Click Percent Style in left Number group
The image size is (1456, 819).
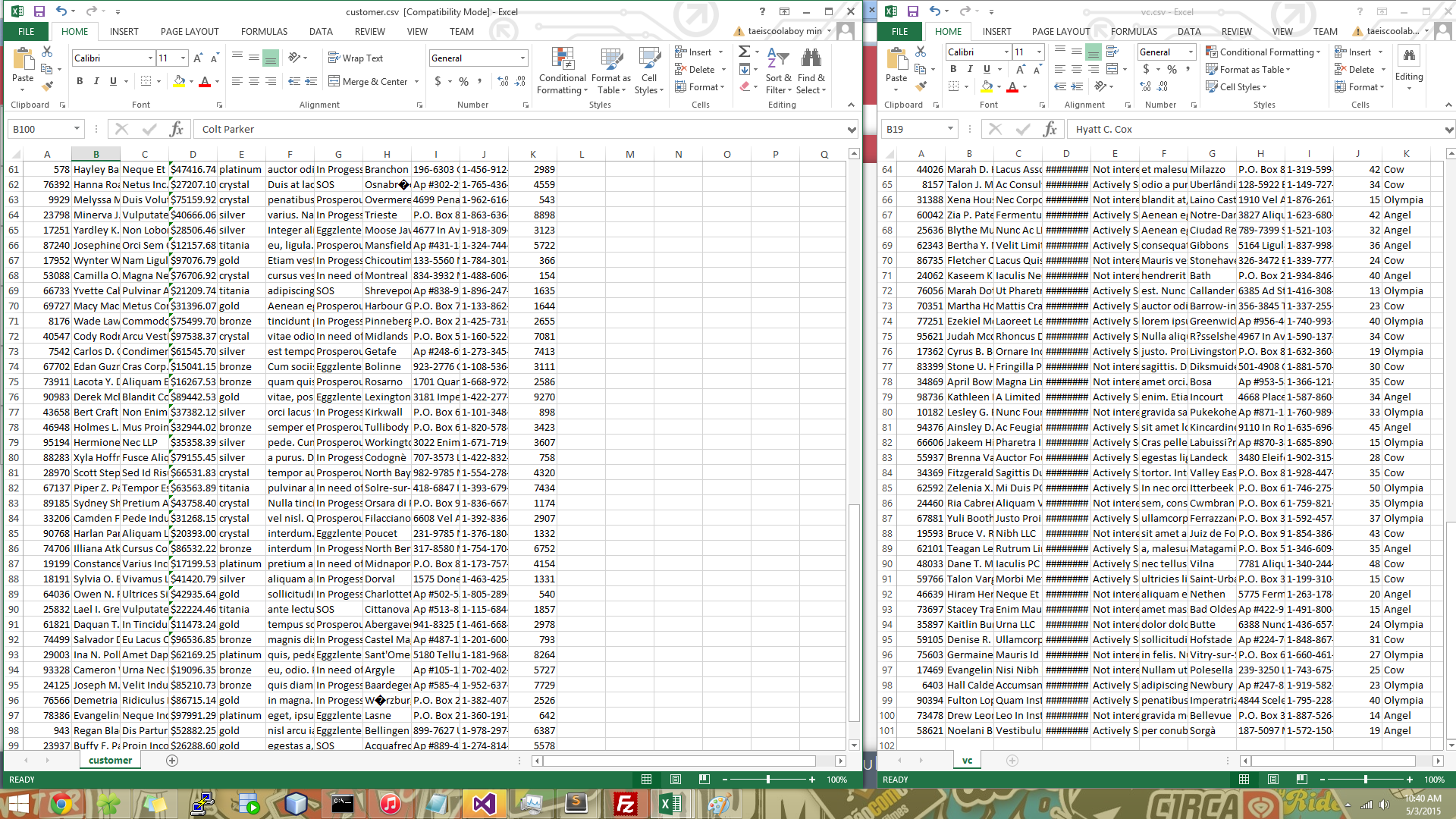coord(463,81)
